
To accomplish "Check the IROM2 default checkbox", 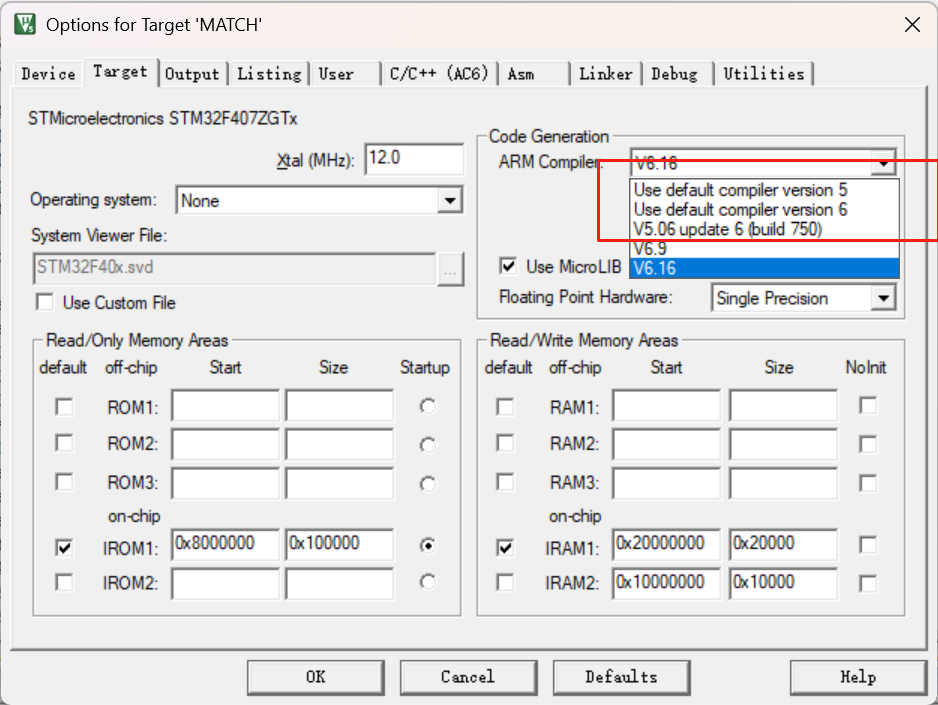I will pyautogui.click(x=64, y=582).
